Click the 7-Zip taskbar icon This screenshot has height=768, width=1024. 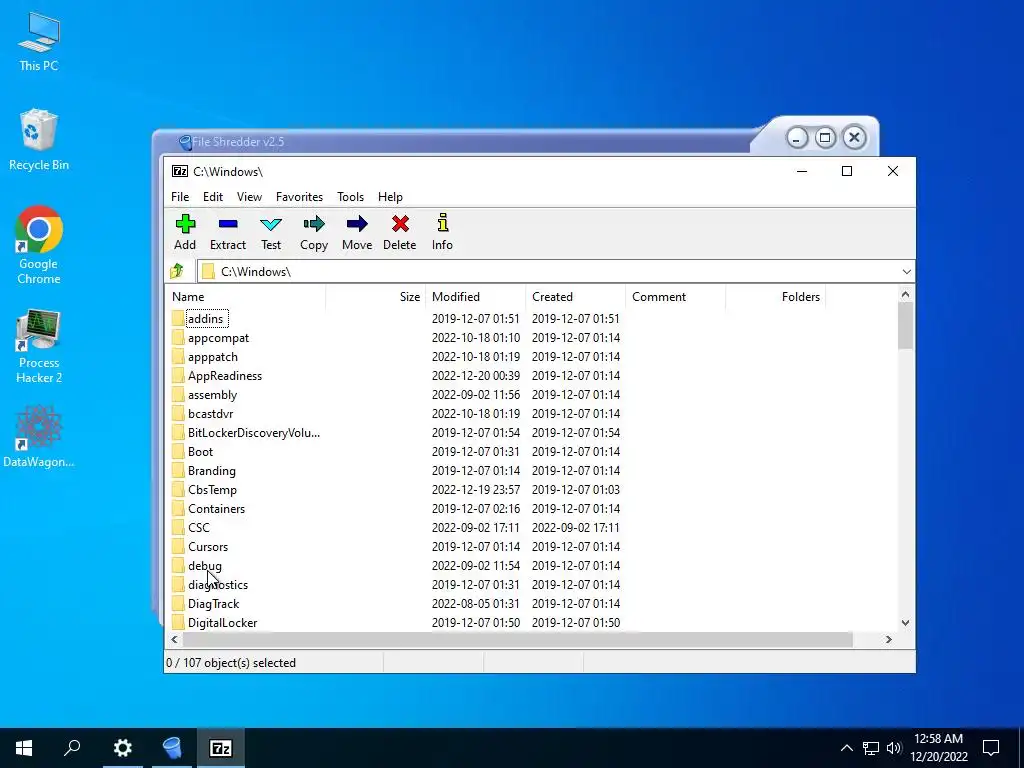point(220,748)
